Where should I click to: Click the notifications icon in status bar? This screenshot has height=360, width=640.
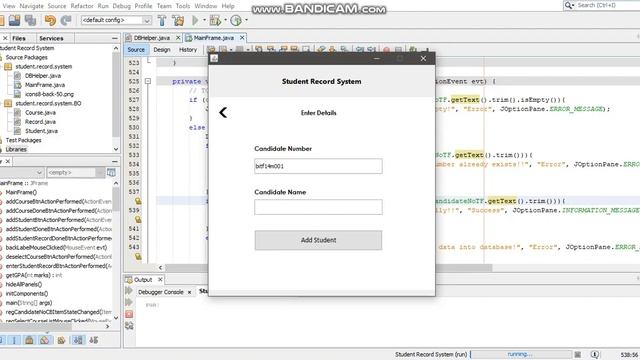(x=595, y=354)
